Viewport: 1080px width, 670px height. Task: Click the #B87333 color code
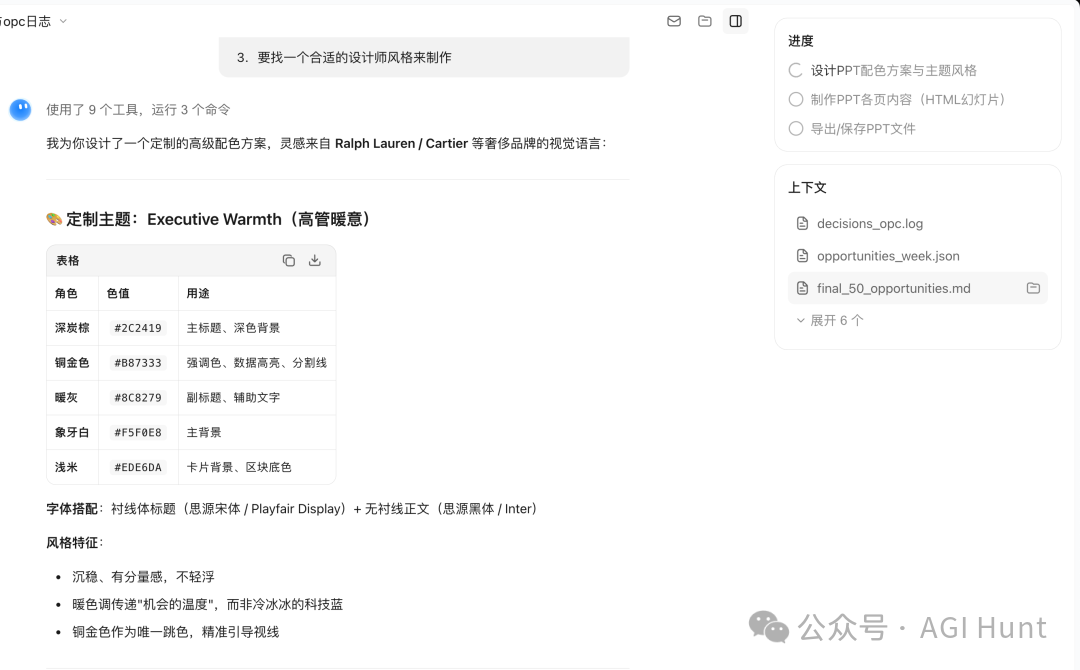138,363
